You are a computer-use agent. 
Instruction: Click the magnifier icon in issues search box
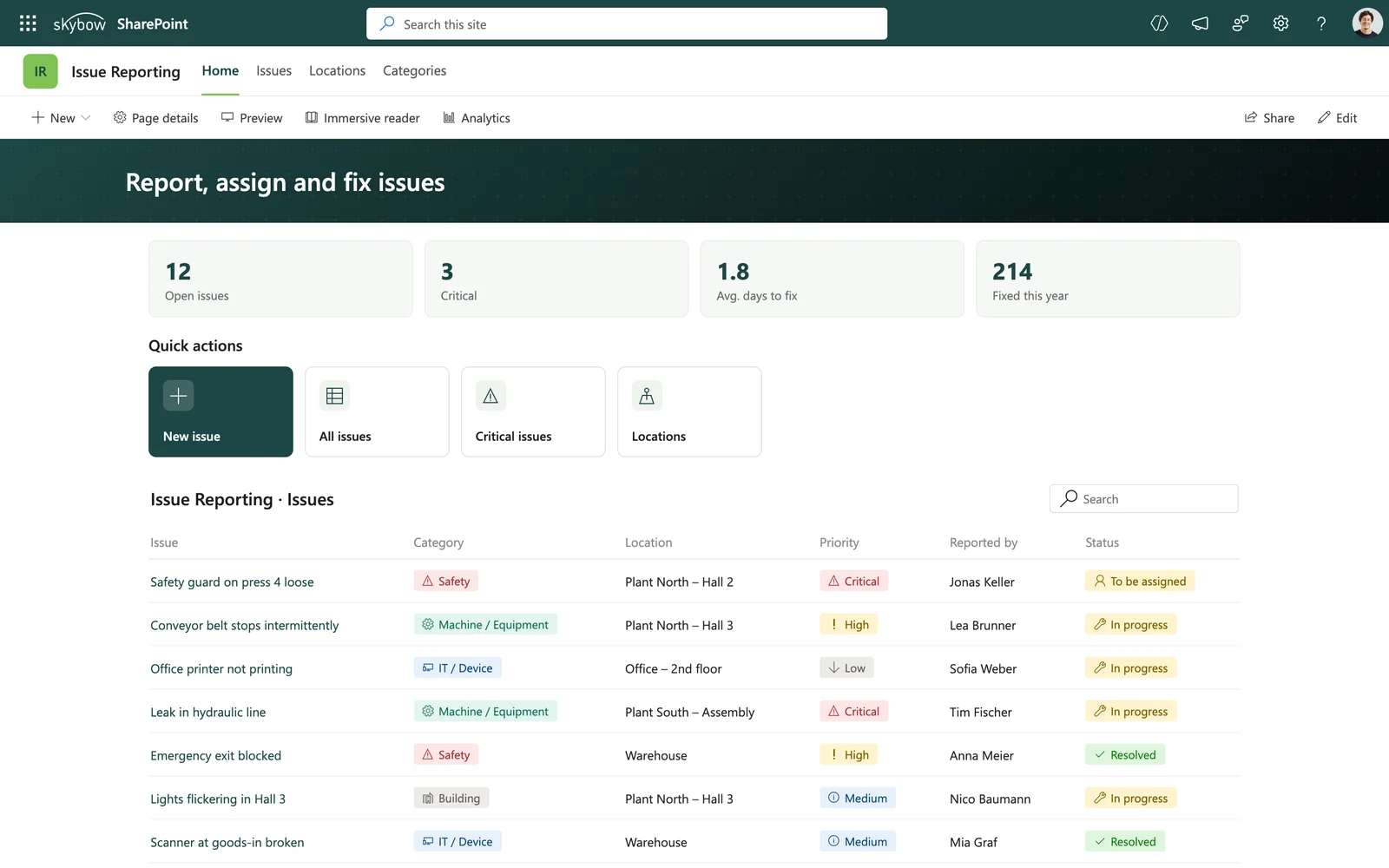[1070, 498]
